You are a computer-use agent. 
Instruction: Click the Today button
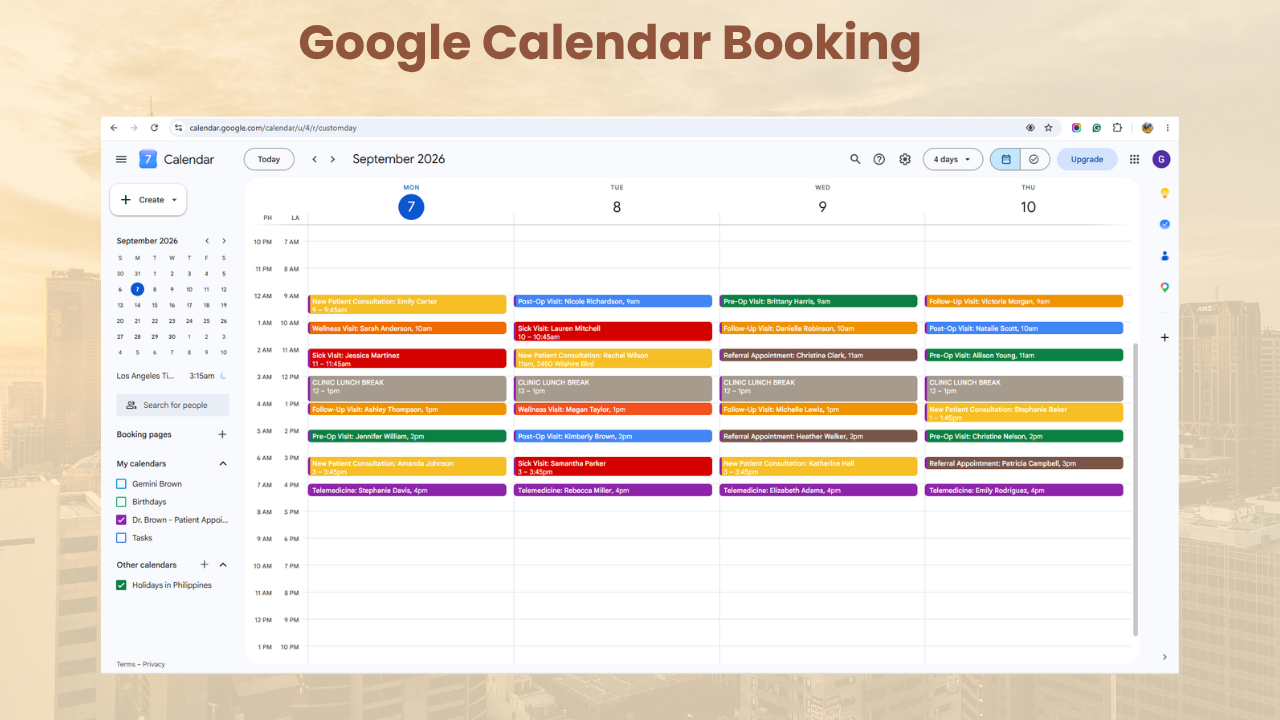269,159
